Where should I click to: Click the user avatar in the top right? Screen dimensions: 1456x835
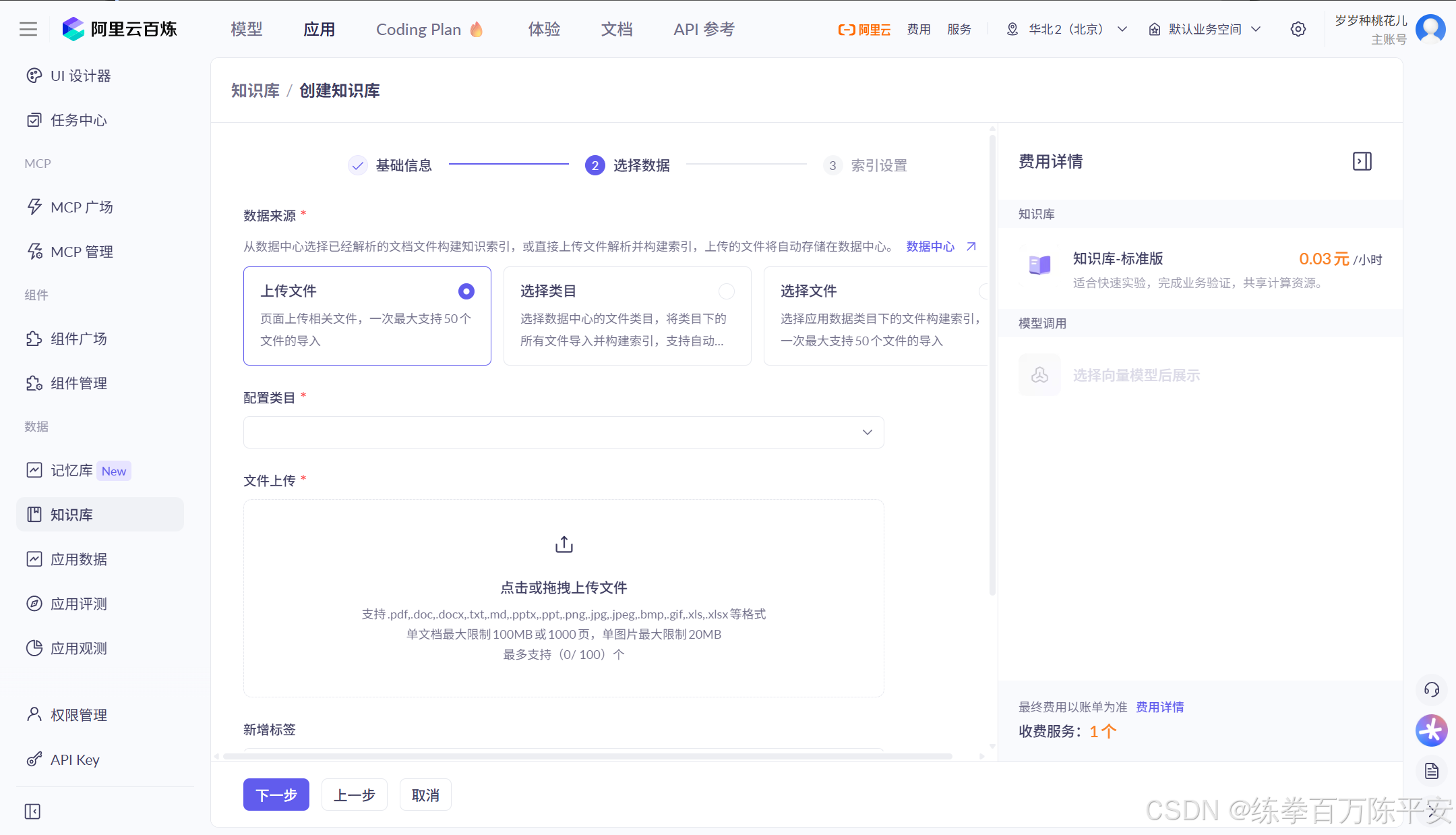(1430, 29)
